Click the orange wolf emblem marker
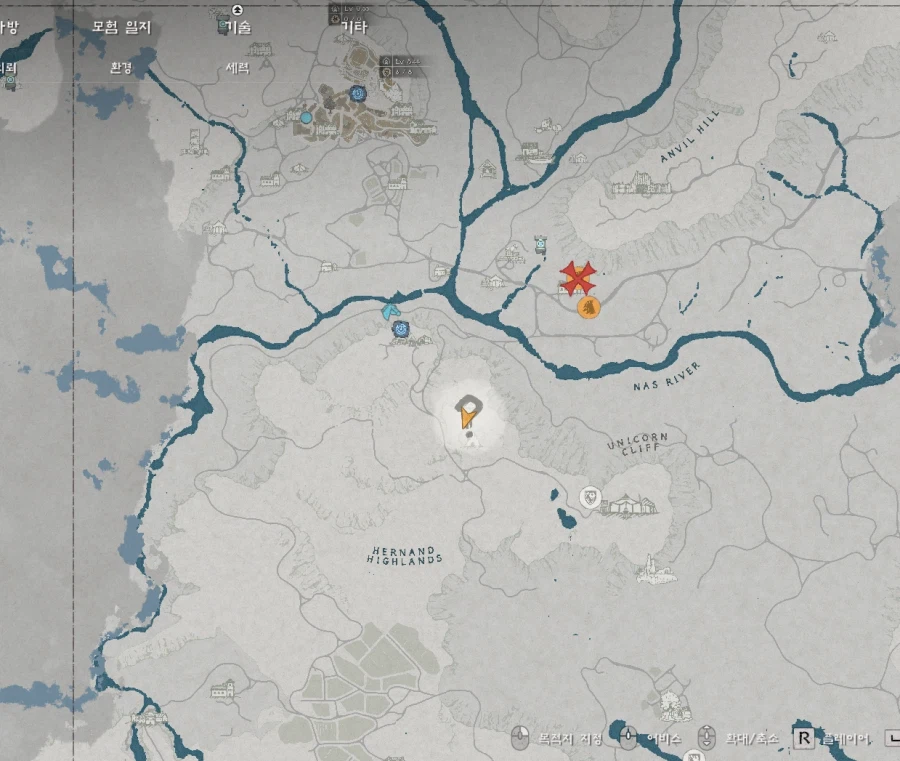Screen dimensions: 900x761 [x=589, y=308]
